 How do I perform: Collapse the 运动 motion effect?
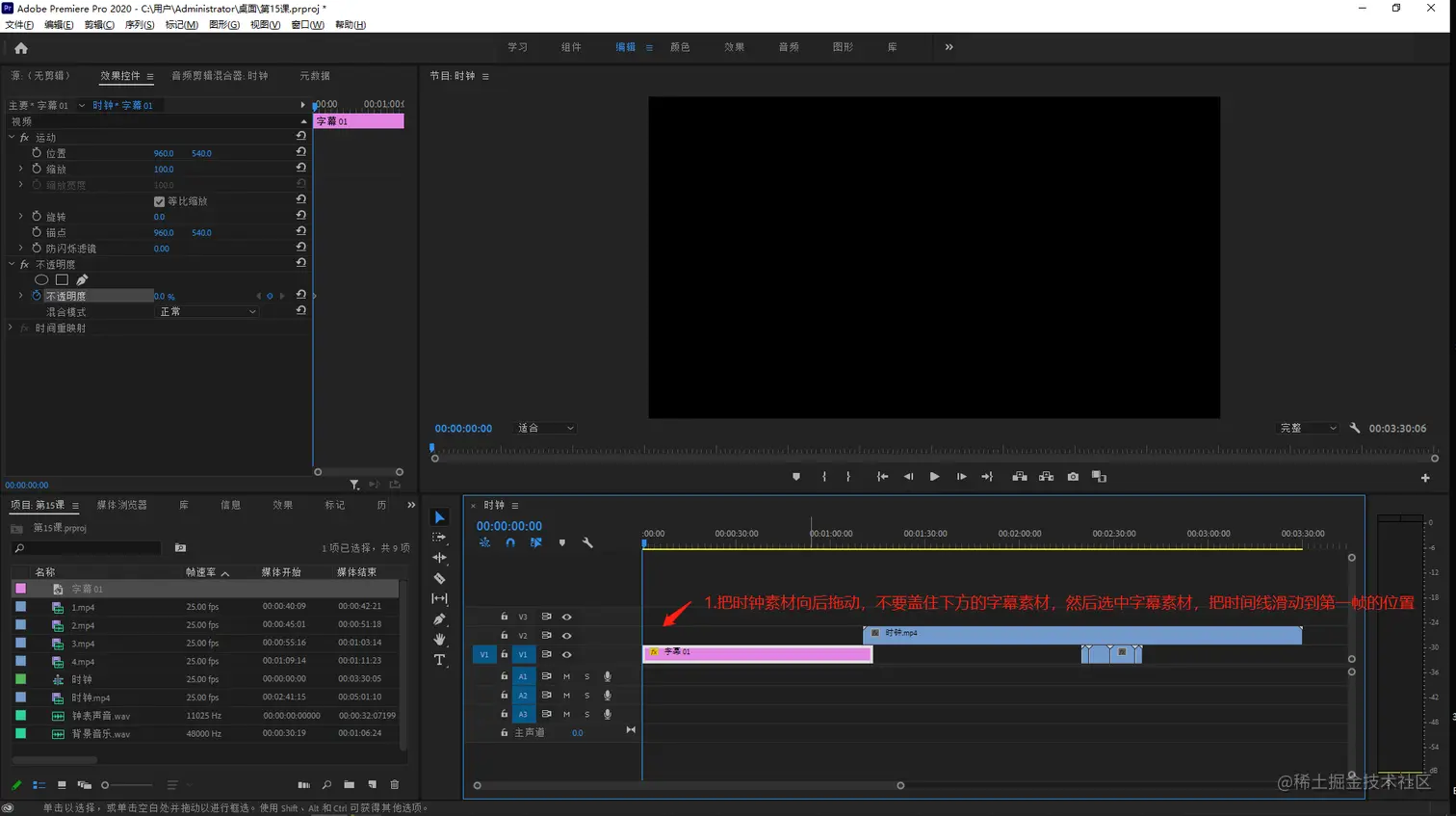coord(12,138)
